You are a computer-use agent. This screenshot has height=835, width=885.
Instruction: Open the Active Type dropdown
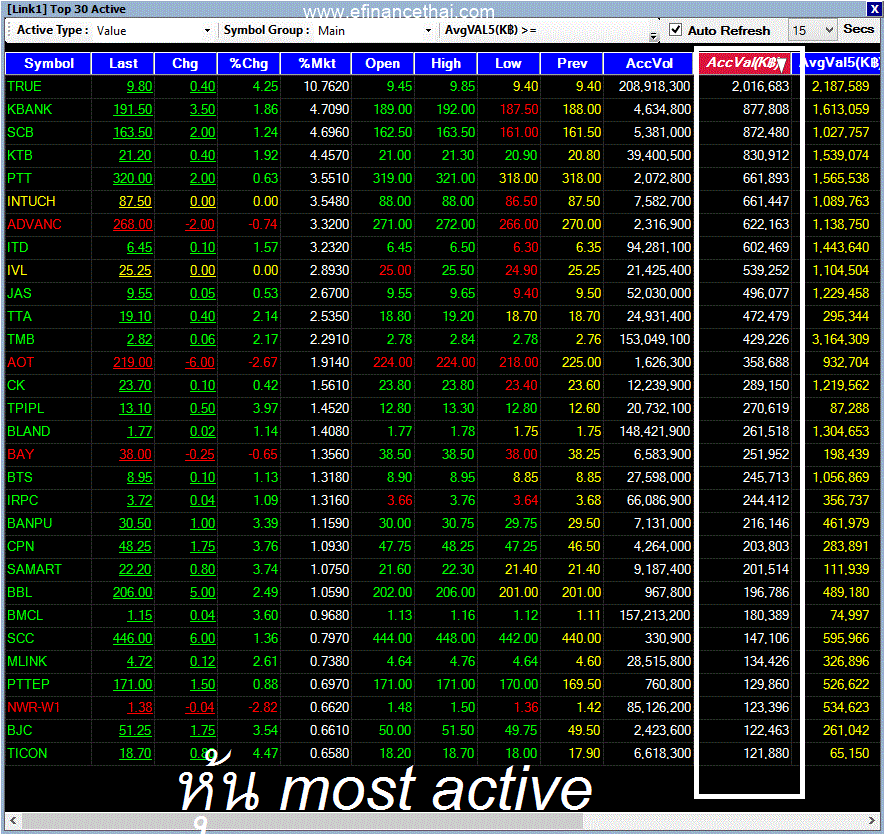point(207,30)
